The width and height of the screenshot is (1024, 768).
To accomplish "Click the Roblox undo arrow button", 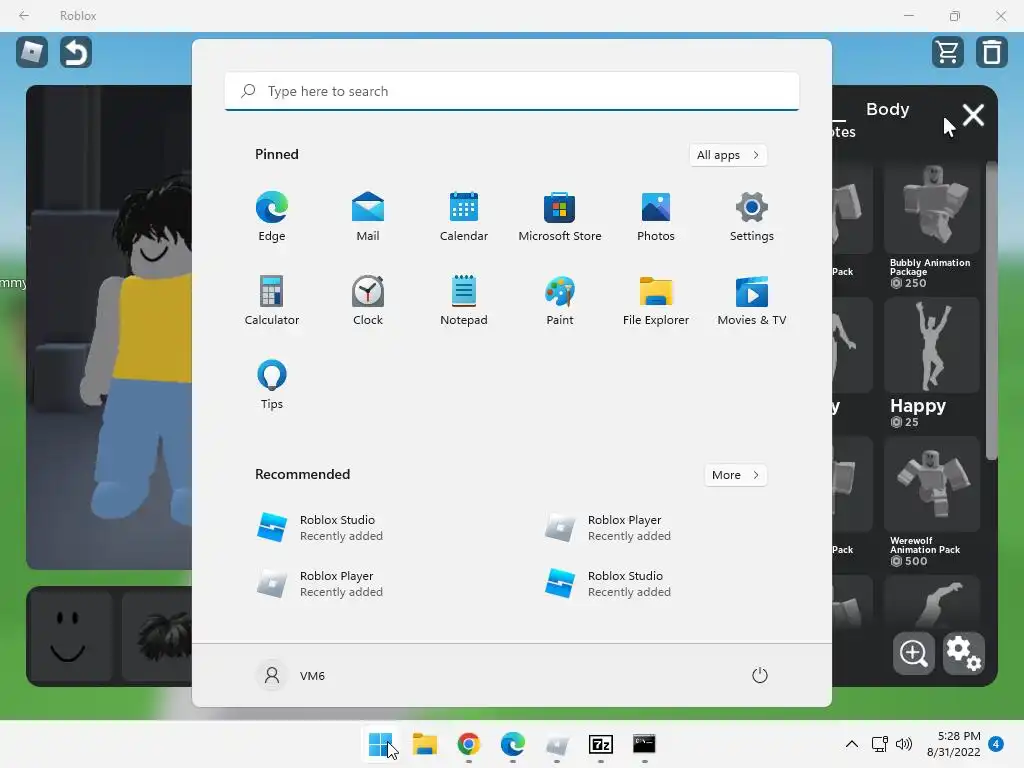I will pyautogui.click(x=76, y=52).
